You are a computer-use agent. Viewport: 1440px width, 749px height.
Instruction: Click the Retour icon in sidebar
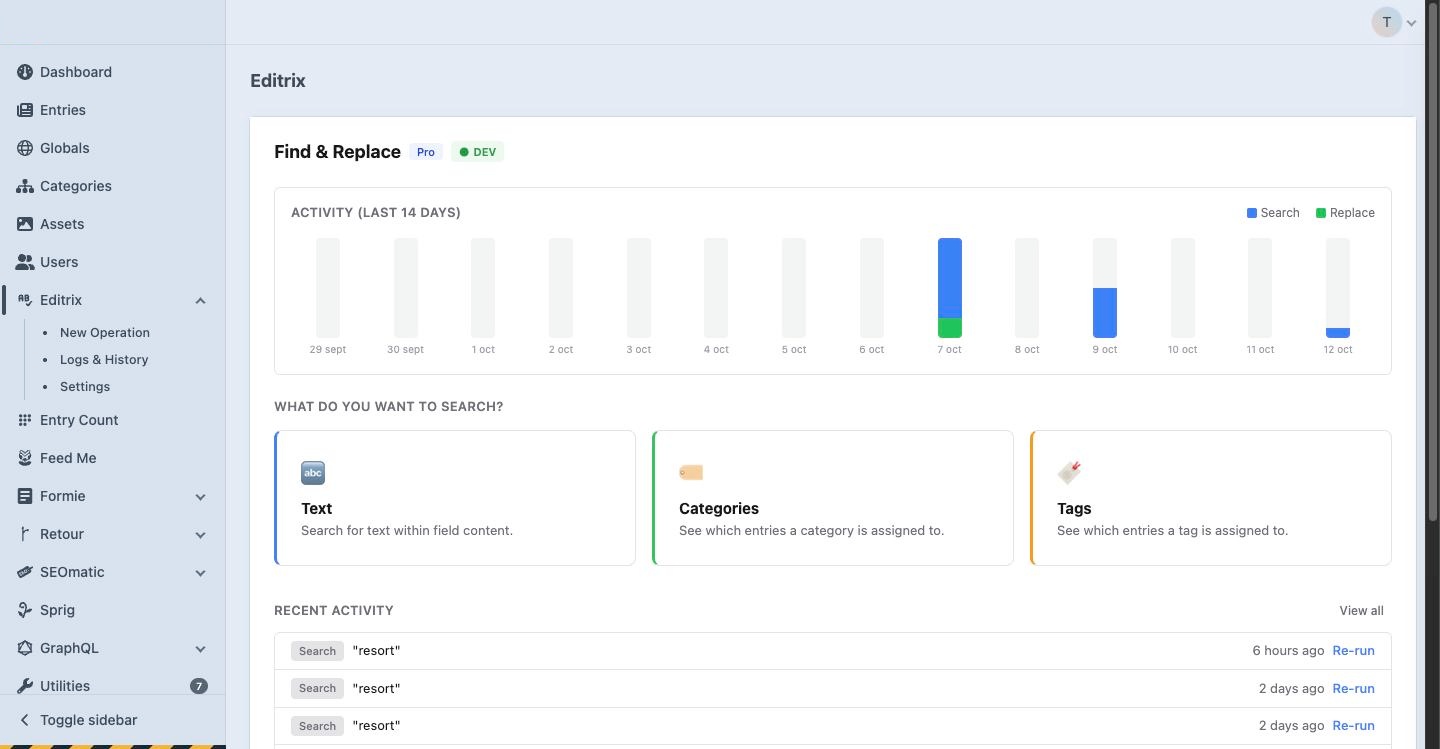25,534
